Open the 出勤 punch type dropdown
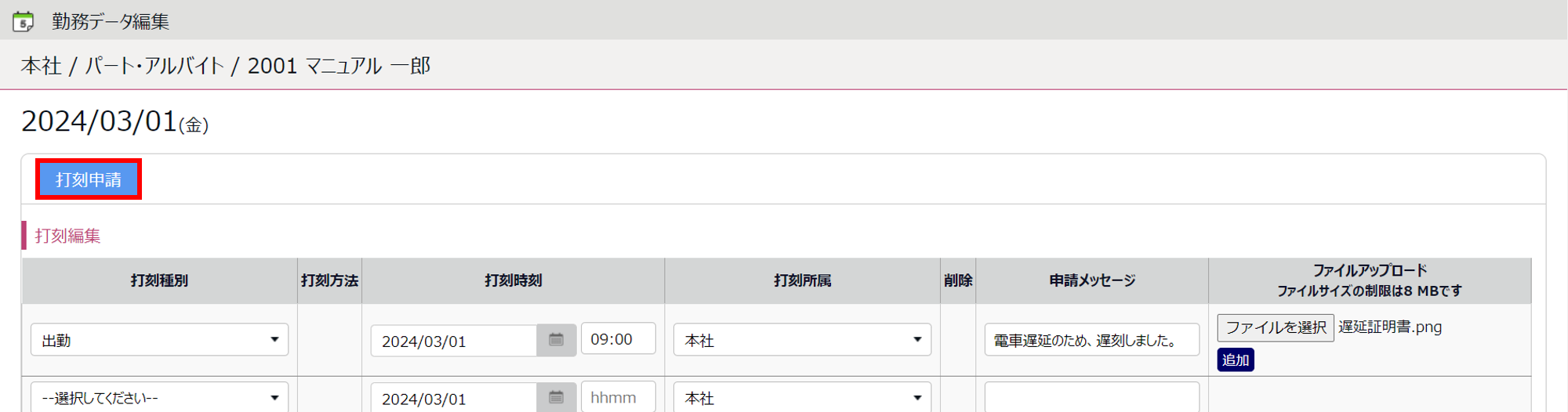This screenshot has height=412, width=1568. click(159, 340)
